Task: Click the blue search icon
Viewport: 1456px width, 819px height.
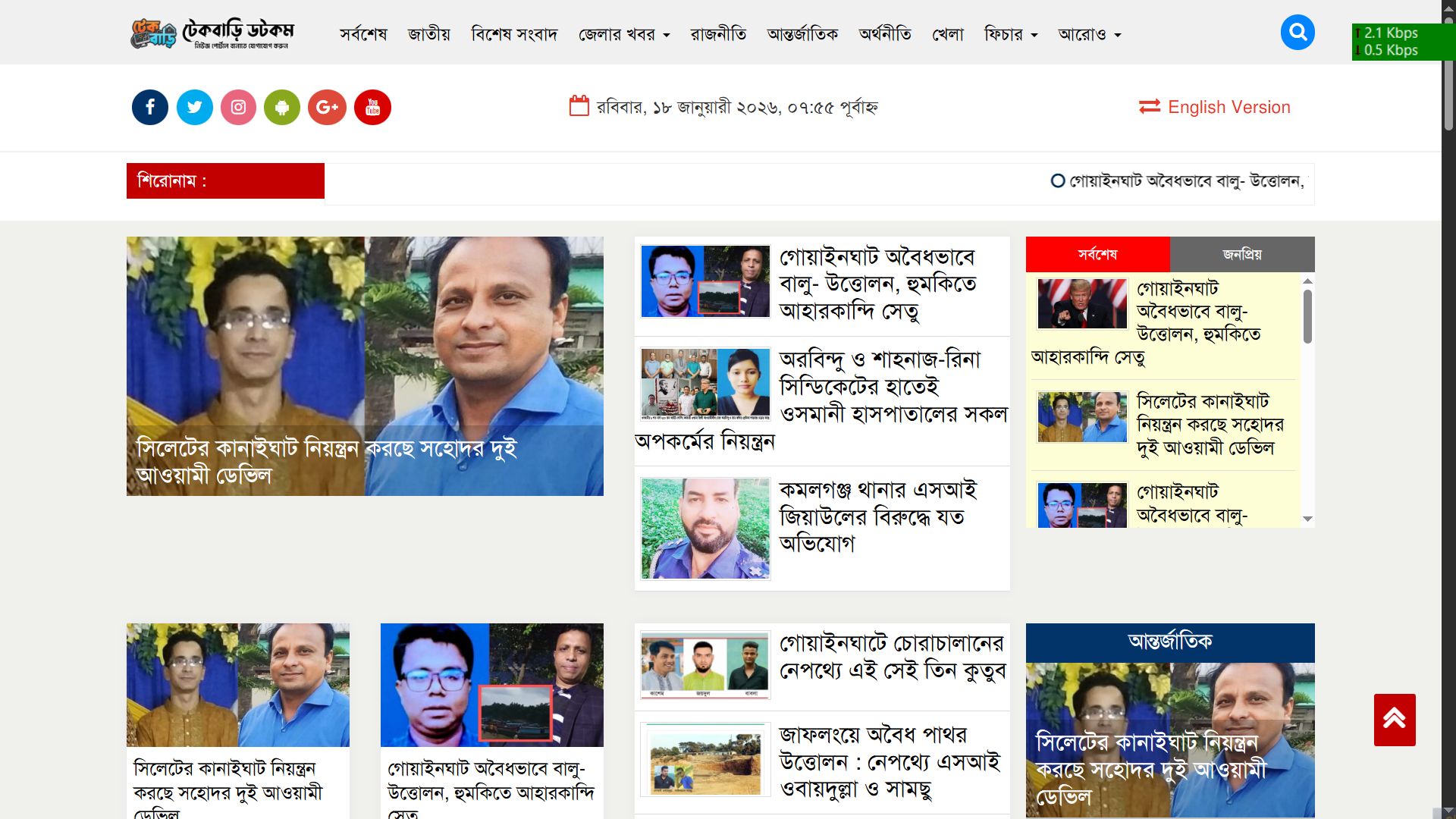Action: (x=1298, y=33)
